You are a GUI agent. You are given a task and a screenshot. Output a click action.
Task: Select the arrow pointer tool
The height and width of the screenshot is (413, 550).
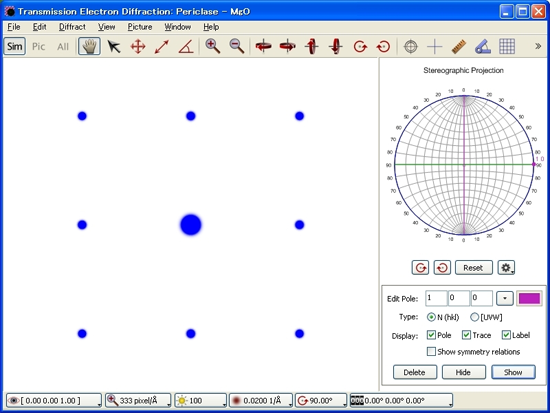click(x=114, y=46)
